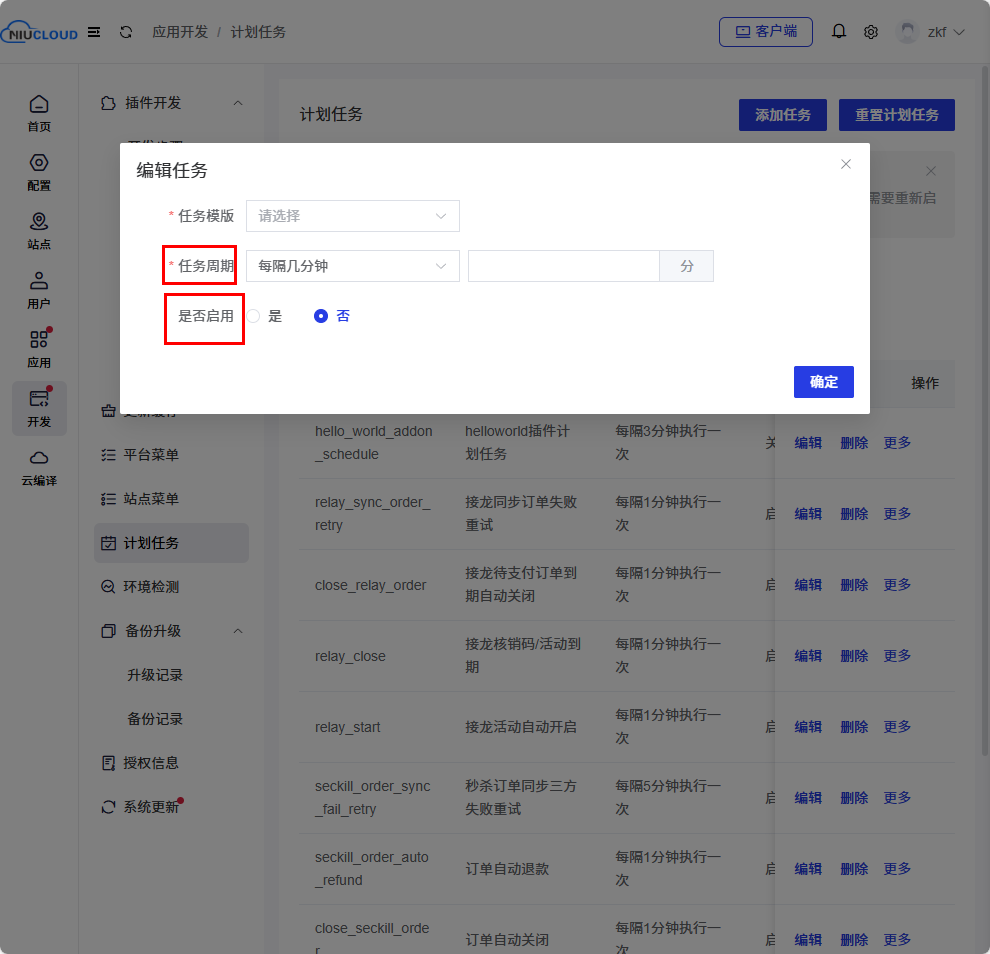Open settings gear icon in header
Viewport: 990px width, 954px height.
point(871,32)
